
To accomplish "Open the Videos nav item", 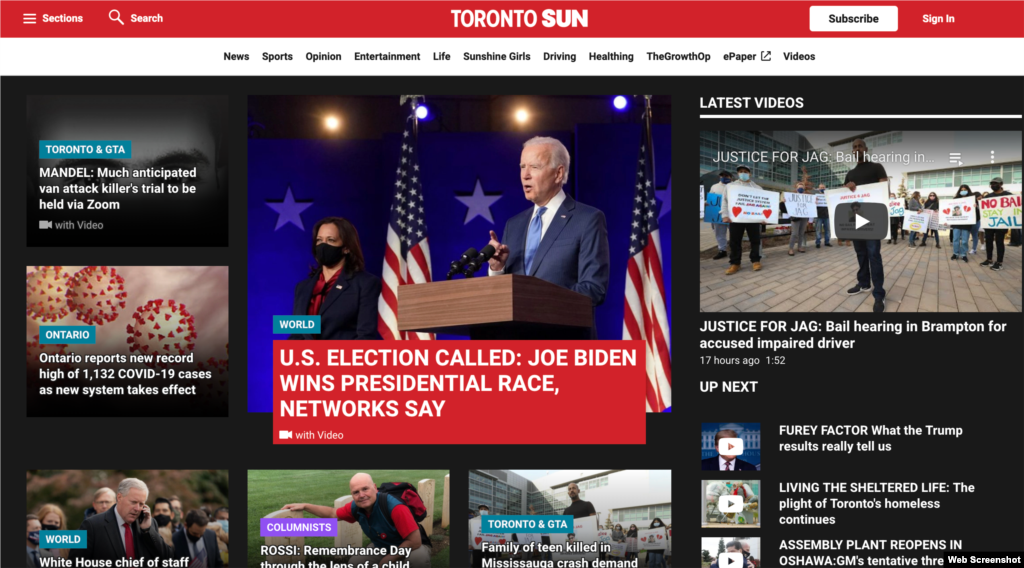I will pos(799,57).
